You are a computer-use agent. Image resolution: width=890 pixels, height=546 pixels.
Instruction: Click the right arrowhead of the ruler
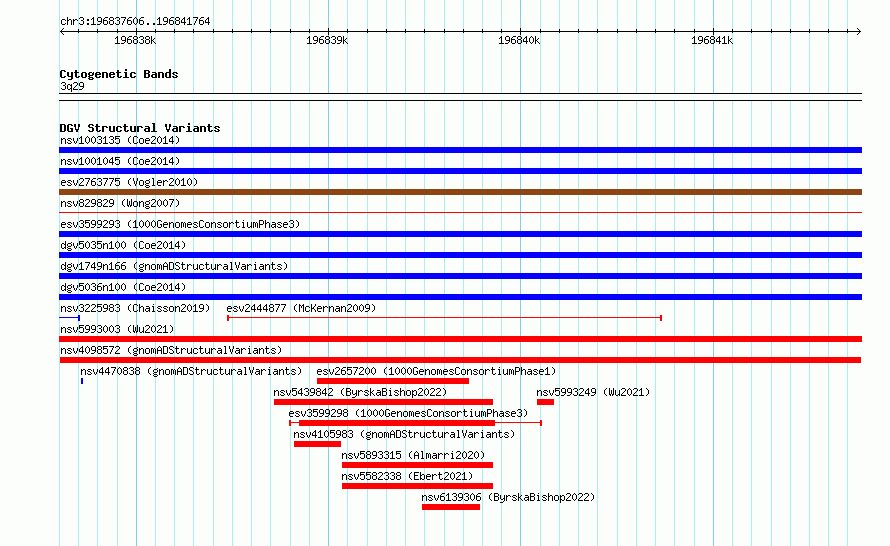[x=859, y=31]
